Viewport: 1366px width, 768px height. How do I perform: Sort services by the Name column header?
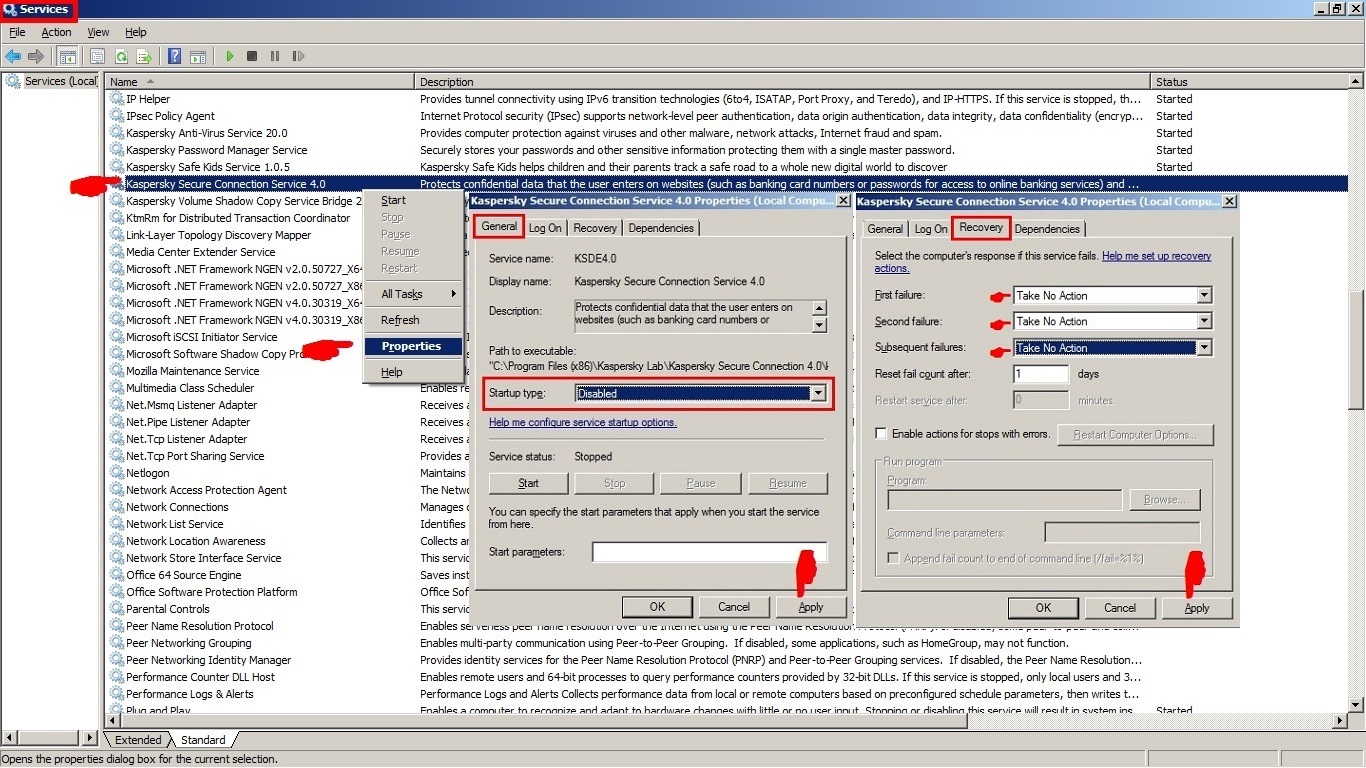tap(259, 82)
